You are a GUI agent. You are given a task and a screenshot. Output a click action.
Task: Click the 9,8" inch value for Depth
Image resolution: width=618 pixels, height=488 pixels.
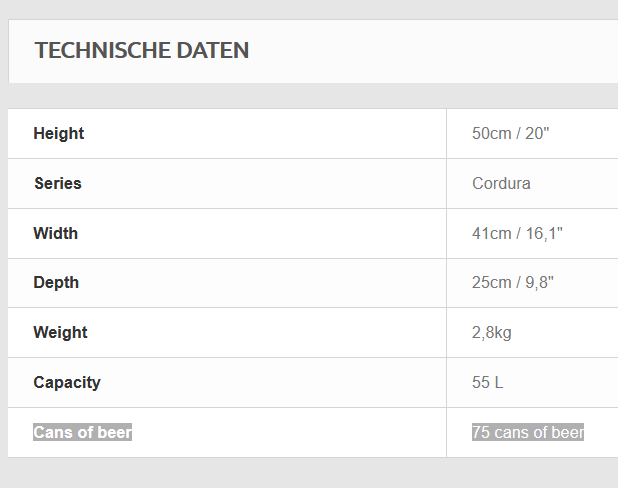pyautogui.click(x=541, y=283)
